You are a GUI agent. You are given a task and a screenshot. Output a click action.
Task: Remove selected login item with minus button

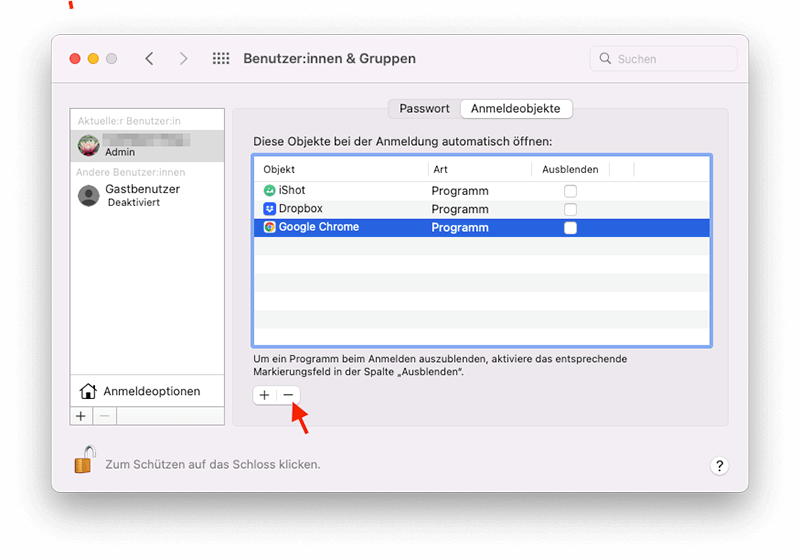pyautogui.click(x=288, y=395)
